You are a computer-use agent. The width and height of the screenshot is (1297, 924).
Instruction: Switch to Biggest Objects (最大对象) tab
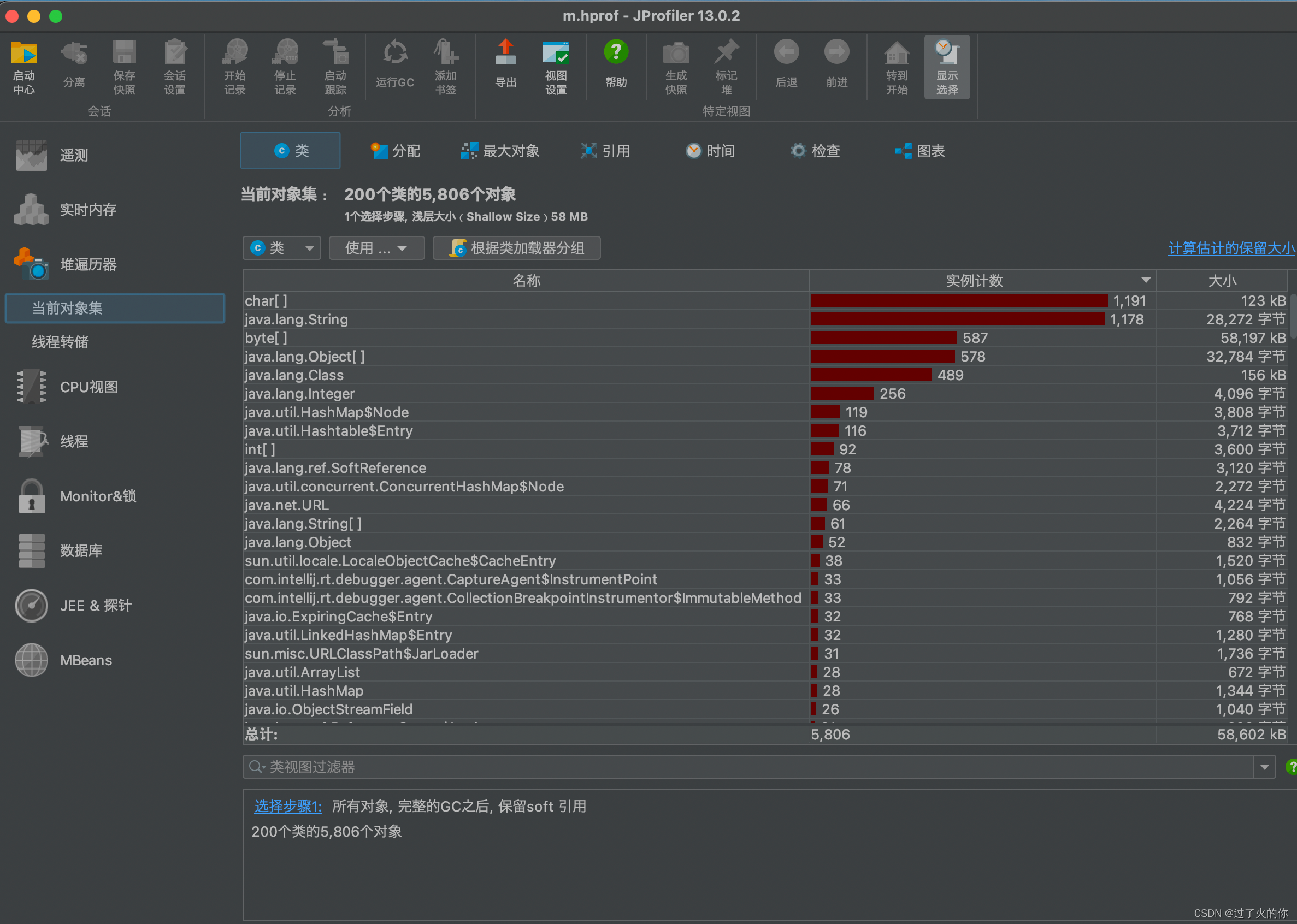[x=500, y=151]
